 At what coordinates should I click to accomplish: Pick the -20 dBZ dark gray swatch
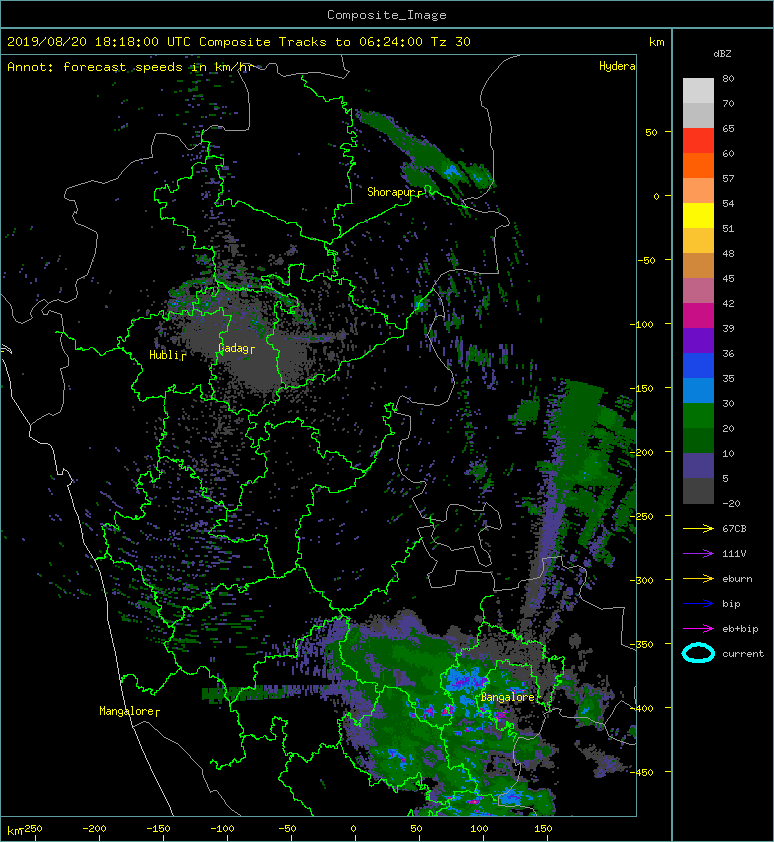pyautogui.click(x=698, y=490)
